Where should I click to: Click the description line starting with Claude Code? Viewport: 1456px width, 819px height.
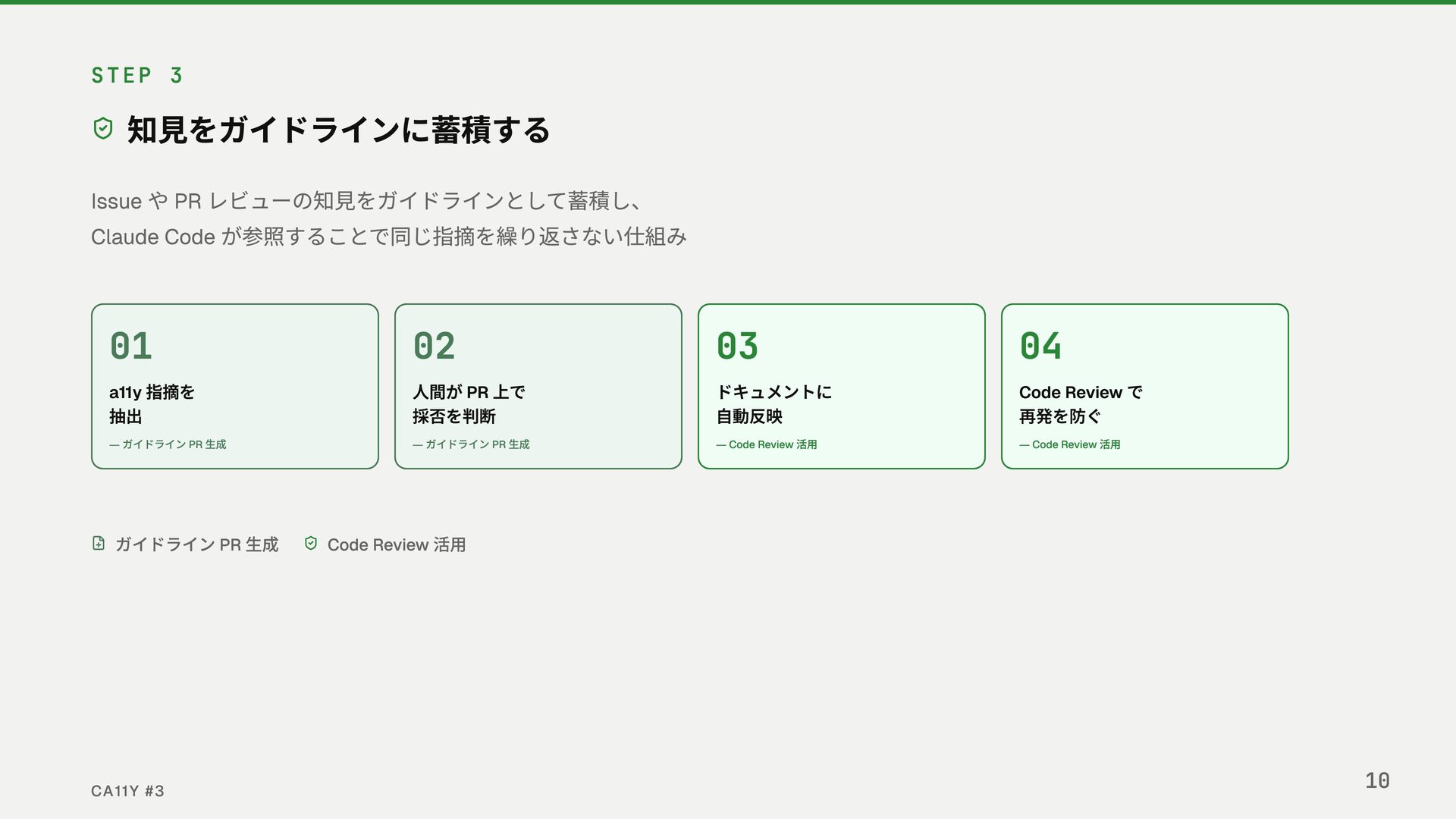click(388, 237)
